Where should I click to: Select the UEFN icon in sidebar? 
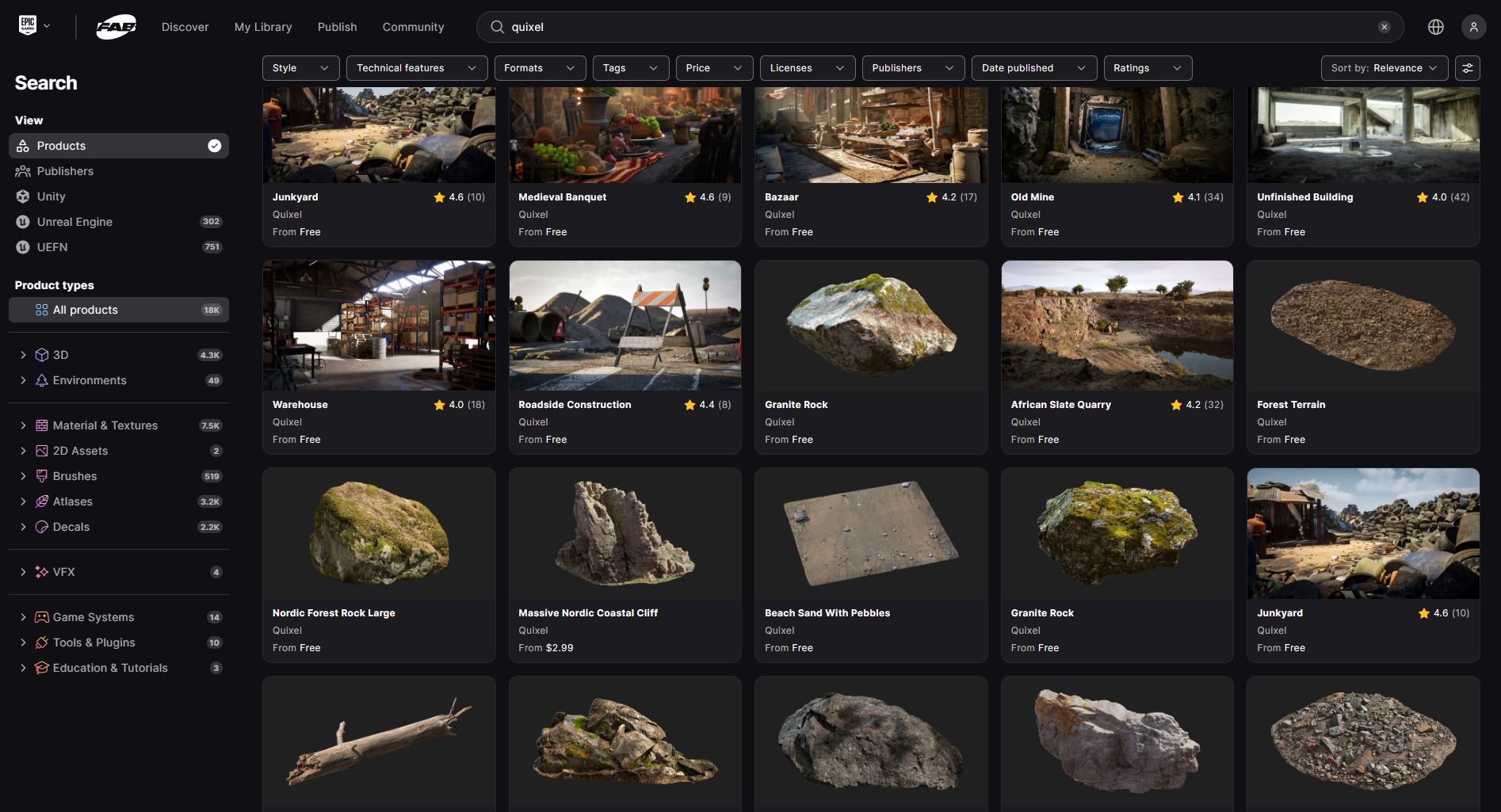[x=23, y=247]
